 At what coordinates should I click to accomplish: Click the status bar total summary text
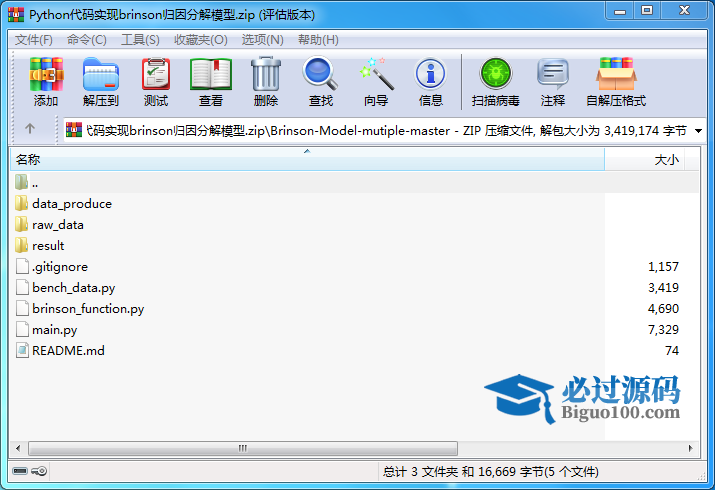point(491,471)
